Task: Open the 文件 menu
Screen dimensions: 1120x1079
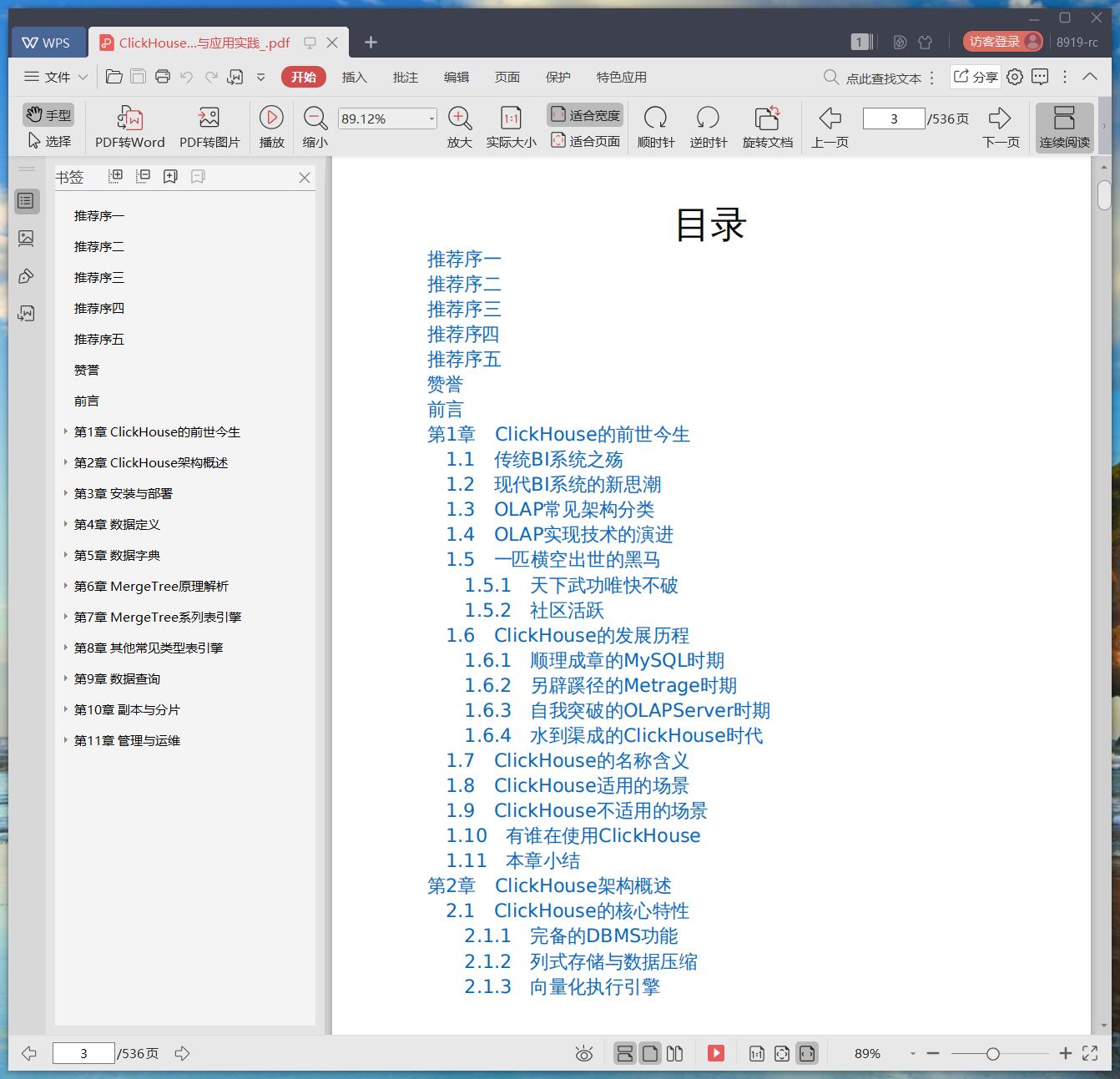Action: point(56,77)
